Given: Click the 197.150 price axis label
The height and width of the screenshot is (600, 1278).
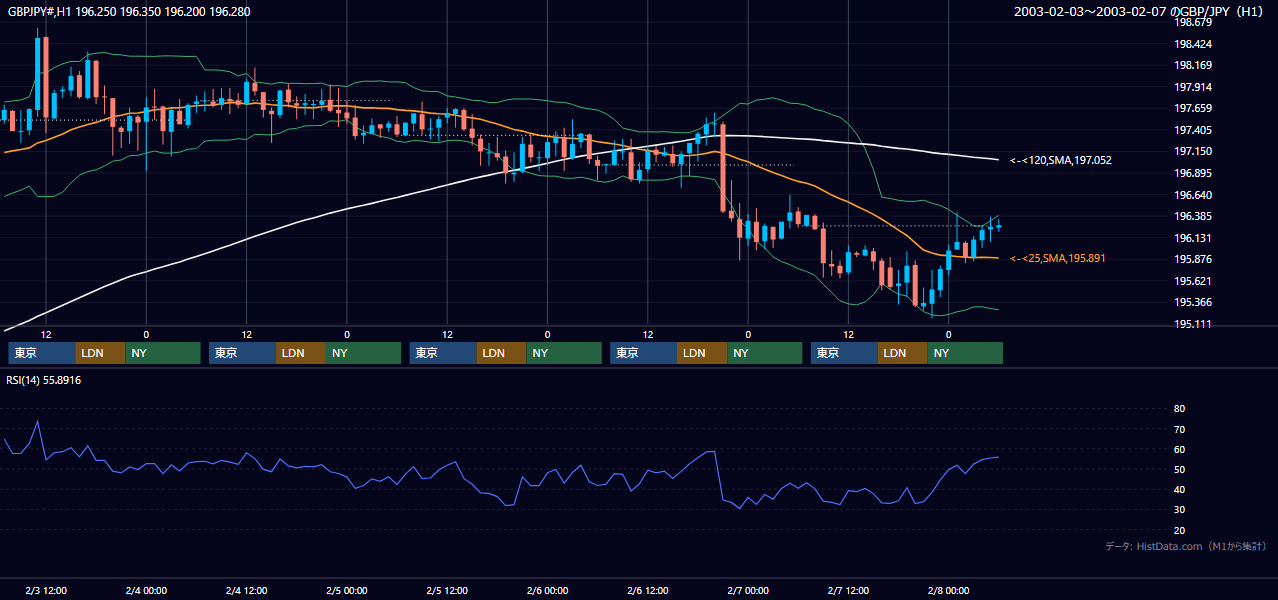Looking at the screenshot, I should tap(1194, 152).
